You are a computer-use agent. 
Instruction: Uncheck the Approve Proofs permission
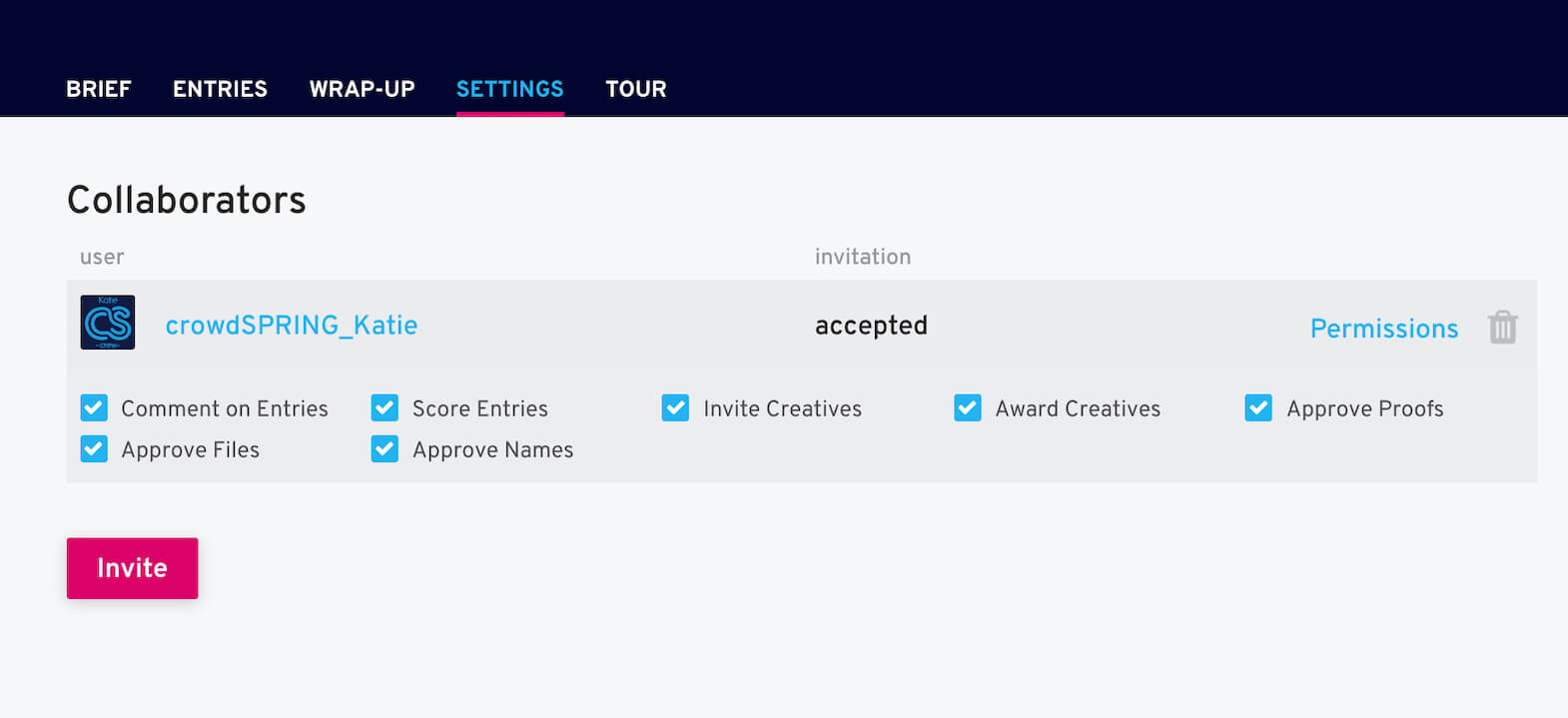[1258, 407]
